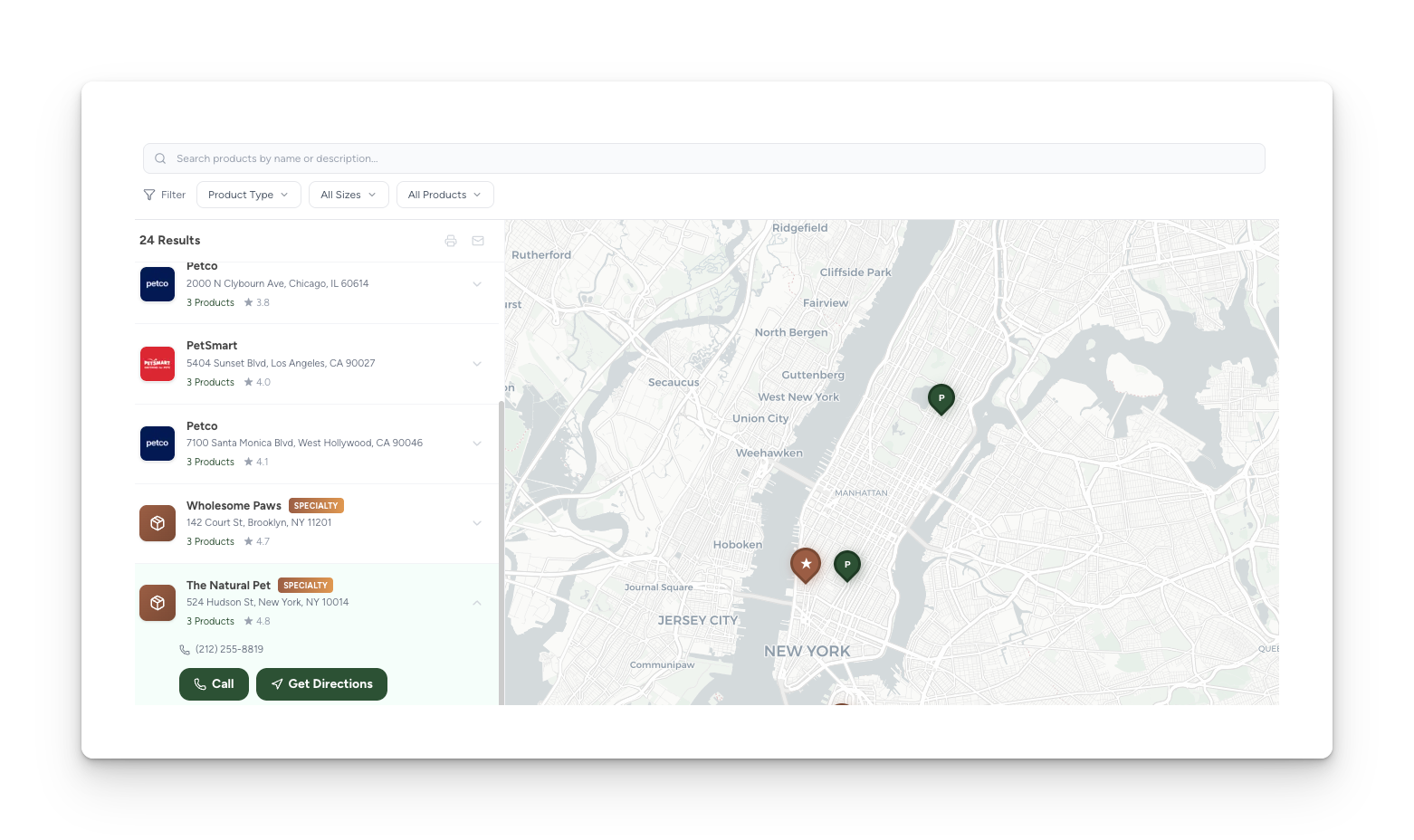Print the results list

[x=451, y=241]
